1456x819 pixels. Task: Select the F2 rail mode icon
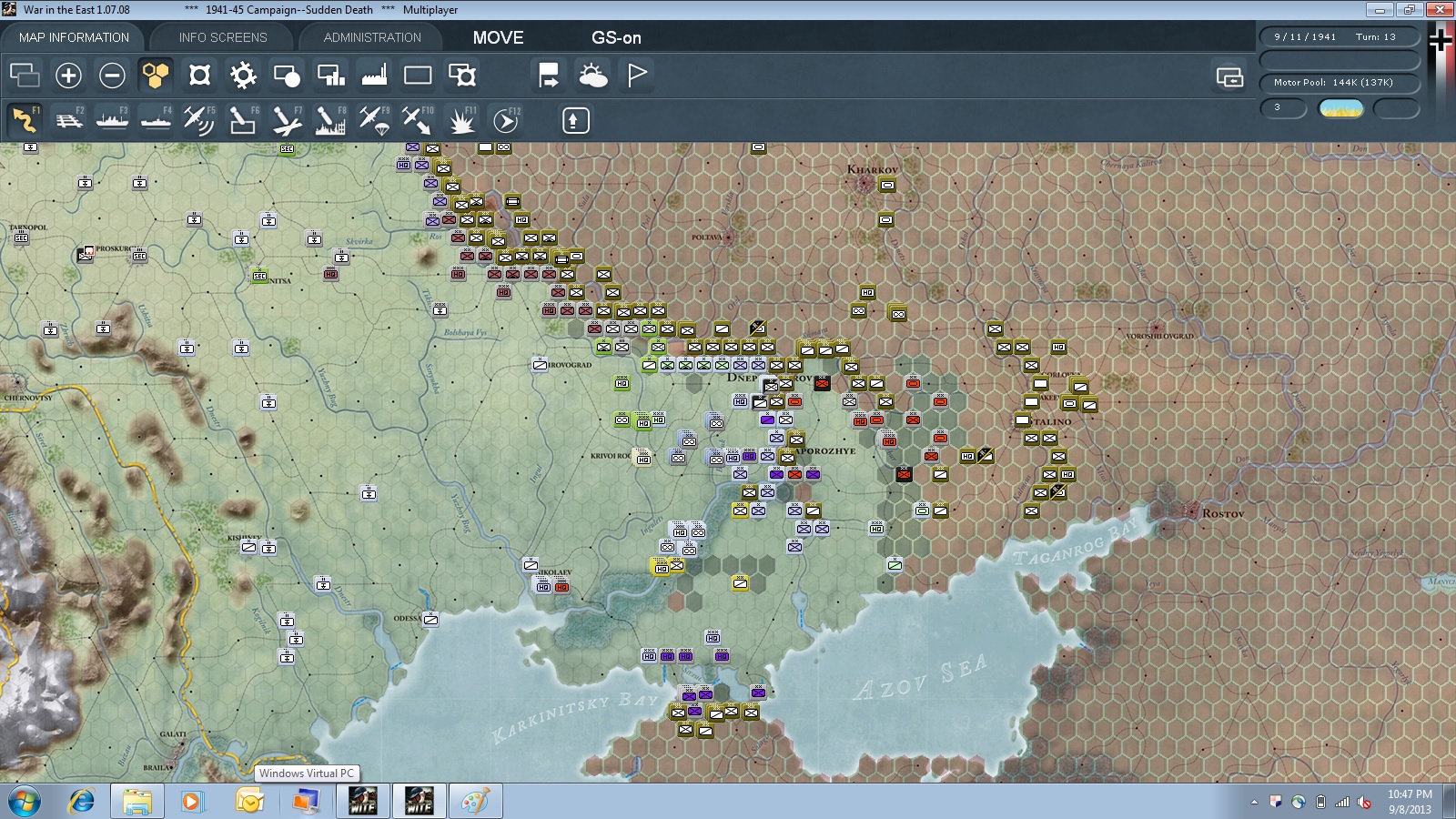(x=69, y=120)
